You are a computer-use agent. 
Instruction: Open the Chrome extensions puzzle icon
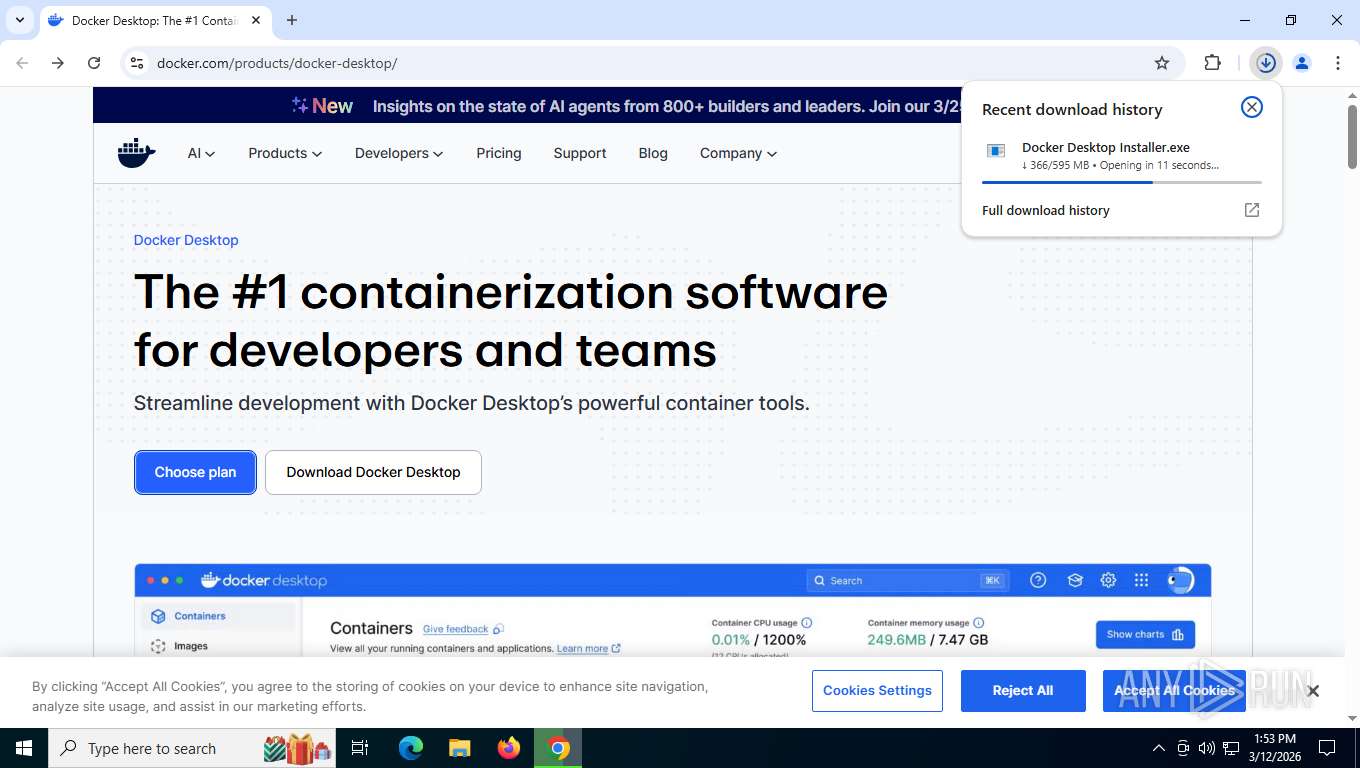(x=1213, y=63)
